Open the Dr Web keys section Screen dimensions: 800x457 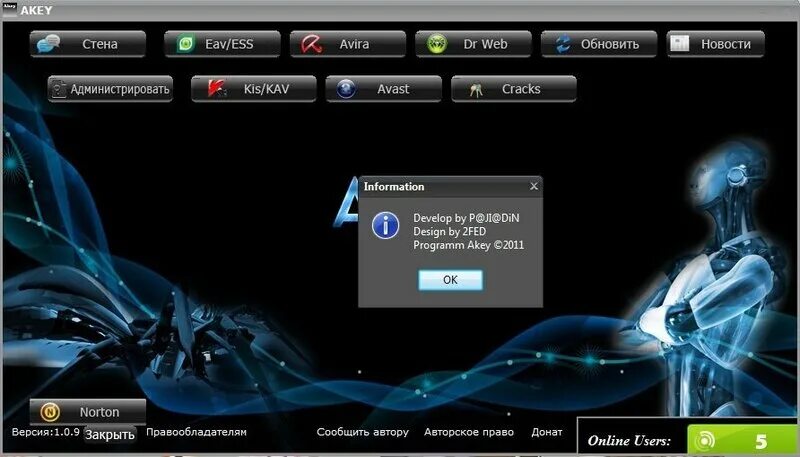473,44
